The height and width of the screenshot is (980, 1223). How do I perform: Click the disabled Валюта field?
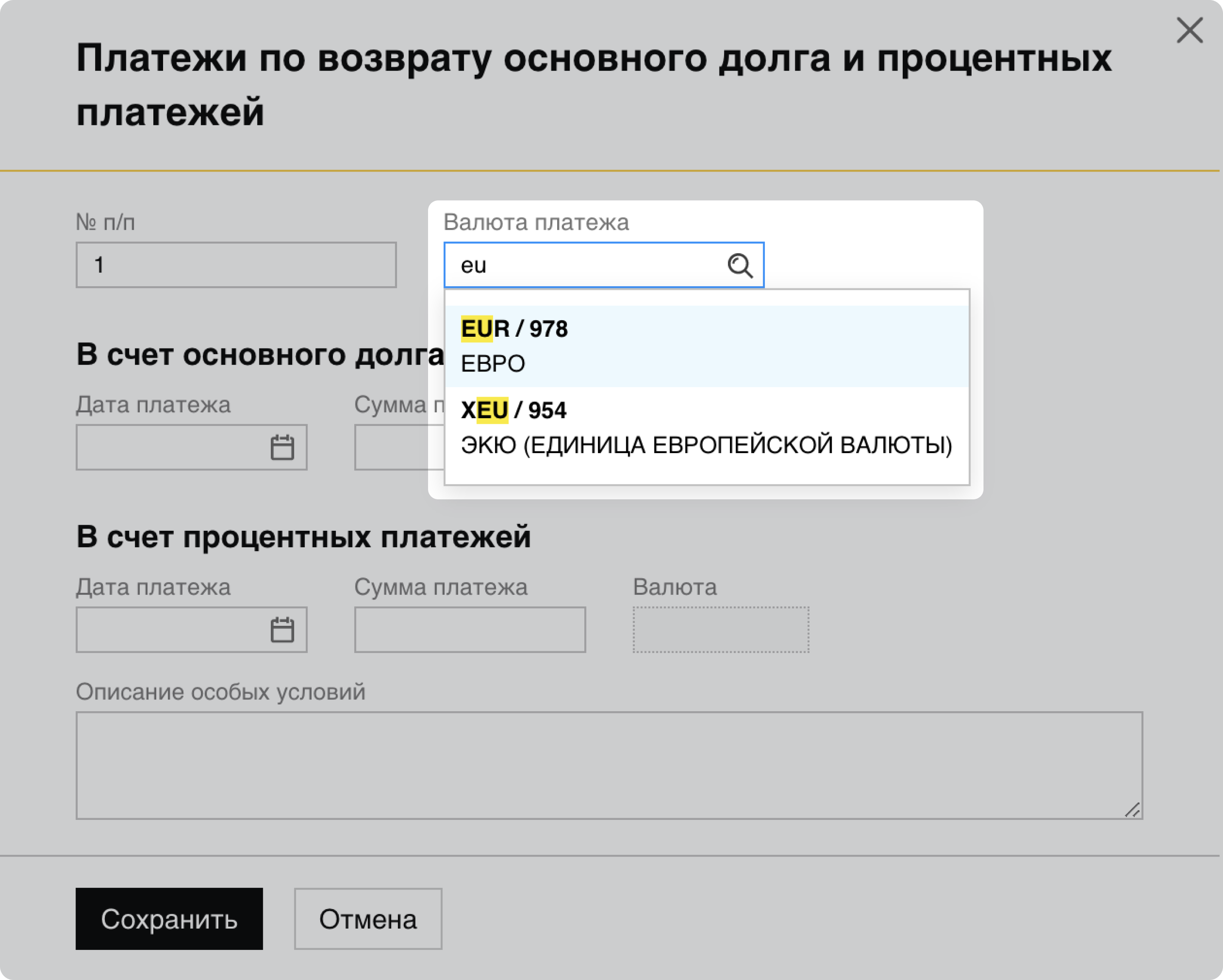(x=720, y=630)
